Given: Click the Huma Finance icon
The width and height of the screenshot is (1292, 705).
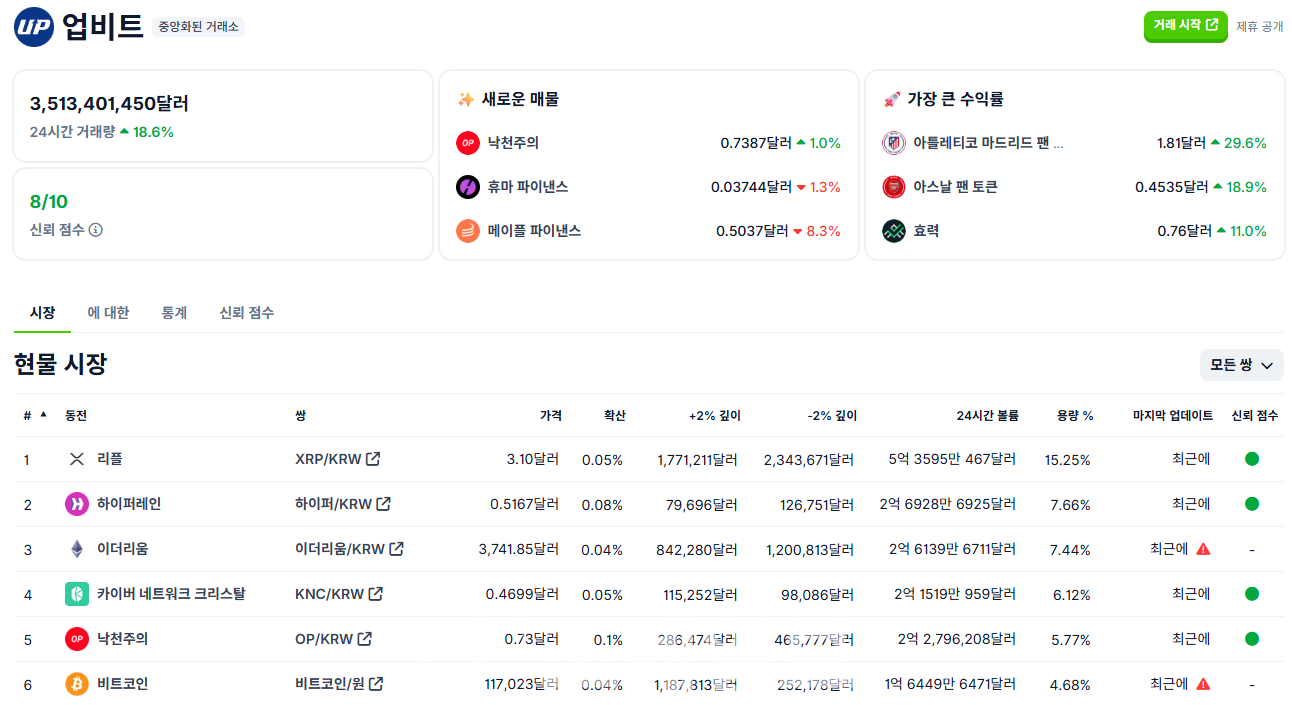Looking at the screenshot, I should [x=467, y=187].
